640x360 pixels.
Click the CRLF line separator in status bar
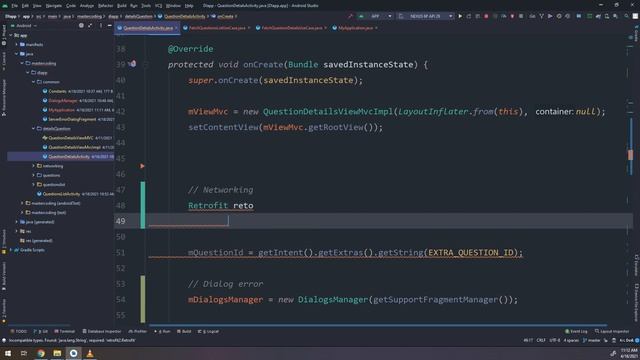(541, 340)
